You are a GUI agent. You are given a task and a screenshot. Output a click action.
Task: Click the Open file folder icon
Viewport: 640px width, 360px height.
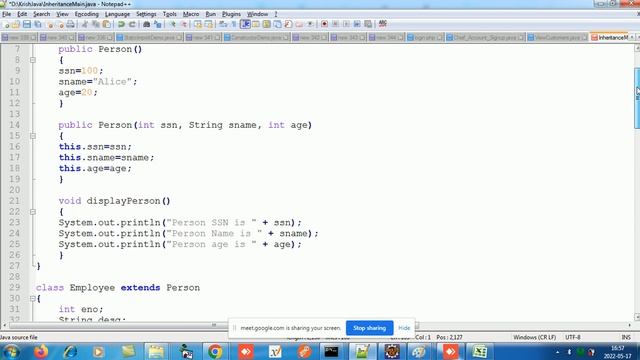pos(16,24)
